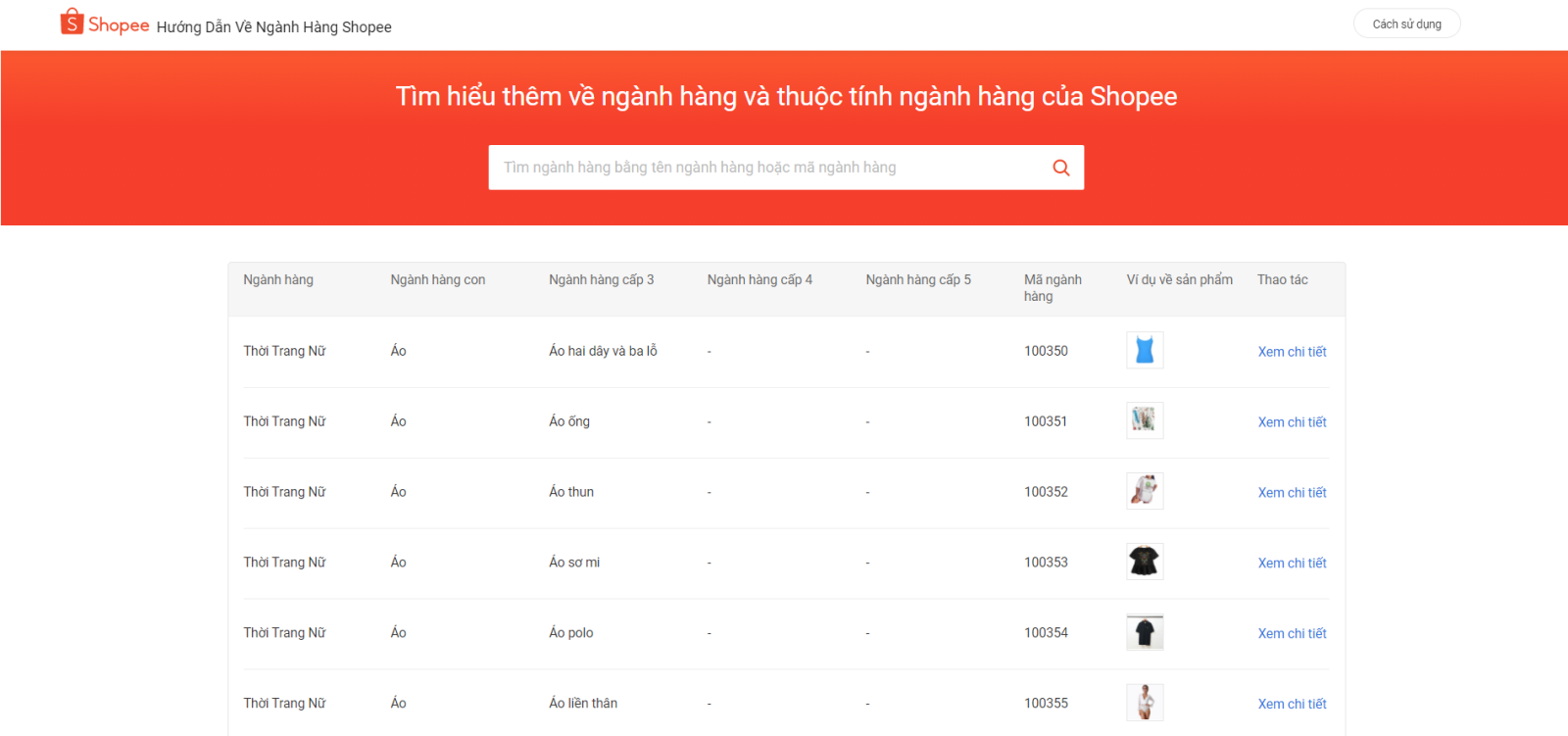1568x736 pixels.
Task: Click the search magnifier icon
Action: click(x=1060, y=168)
